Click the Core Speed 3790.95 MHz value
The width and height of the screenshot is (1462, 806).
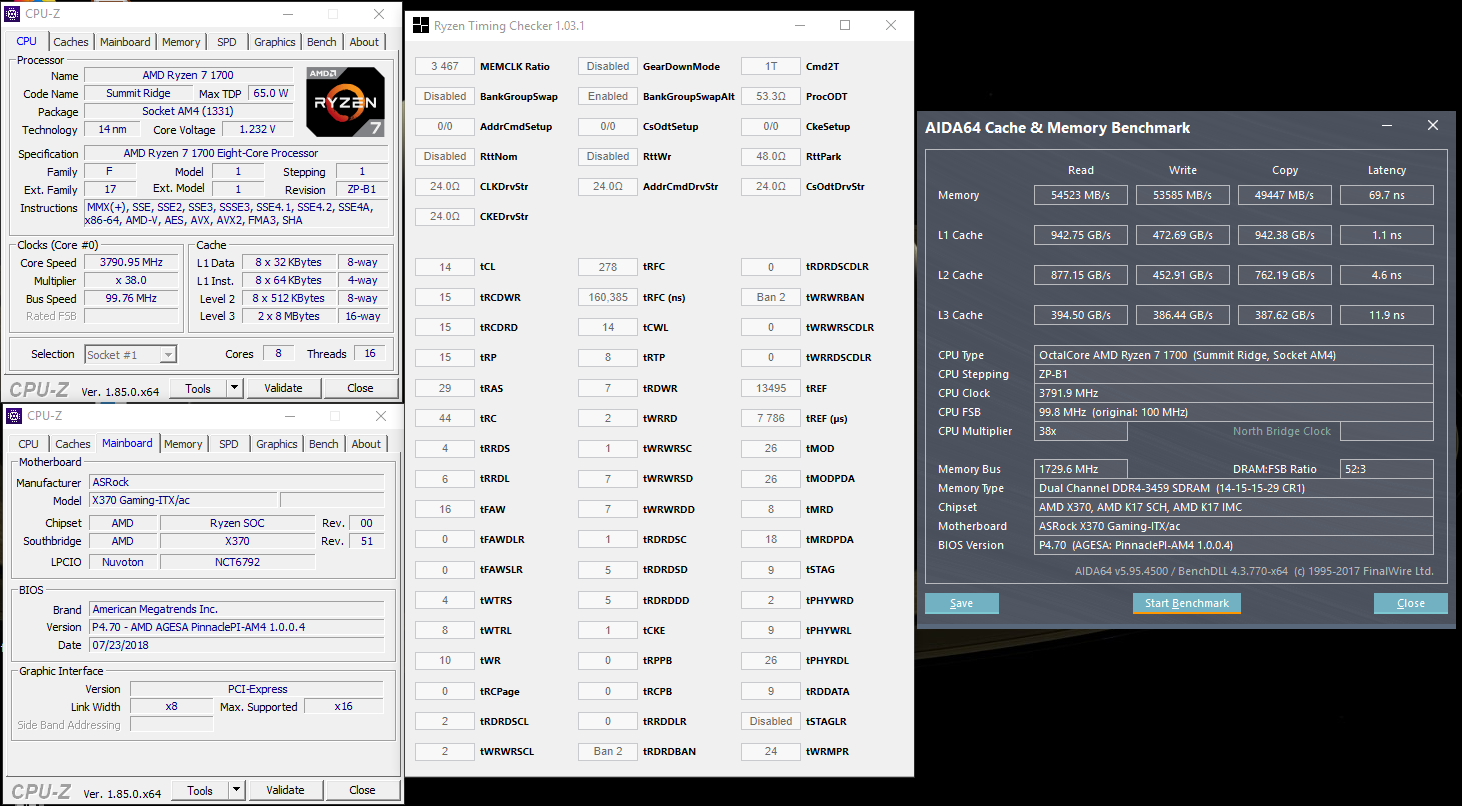[x=133, y=262]
